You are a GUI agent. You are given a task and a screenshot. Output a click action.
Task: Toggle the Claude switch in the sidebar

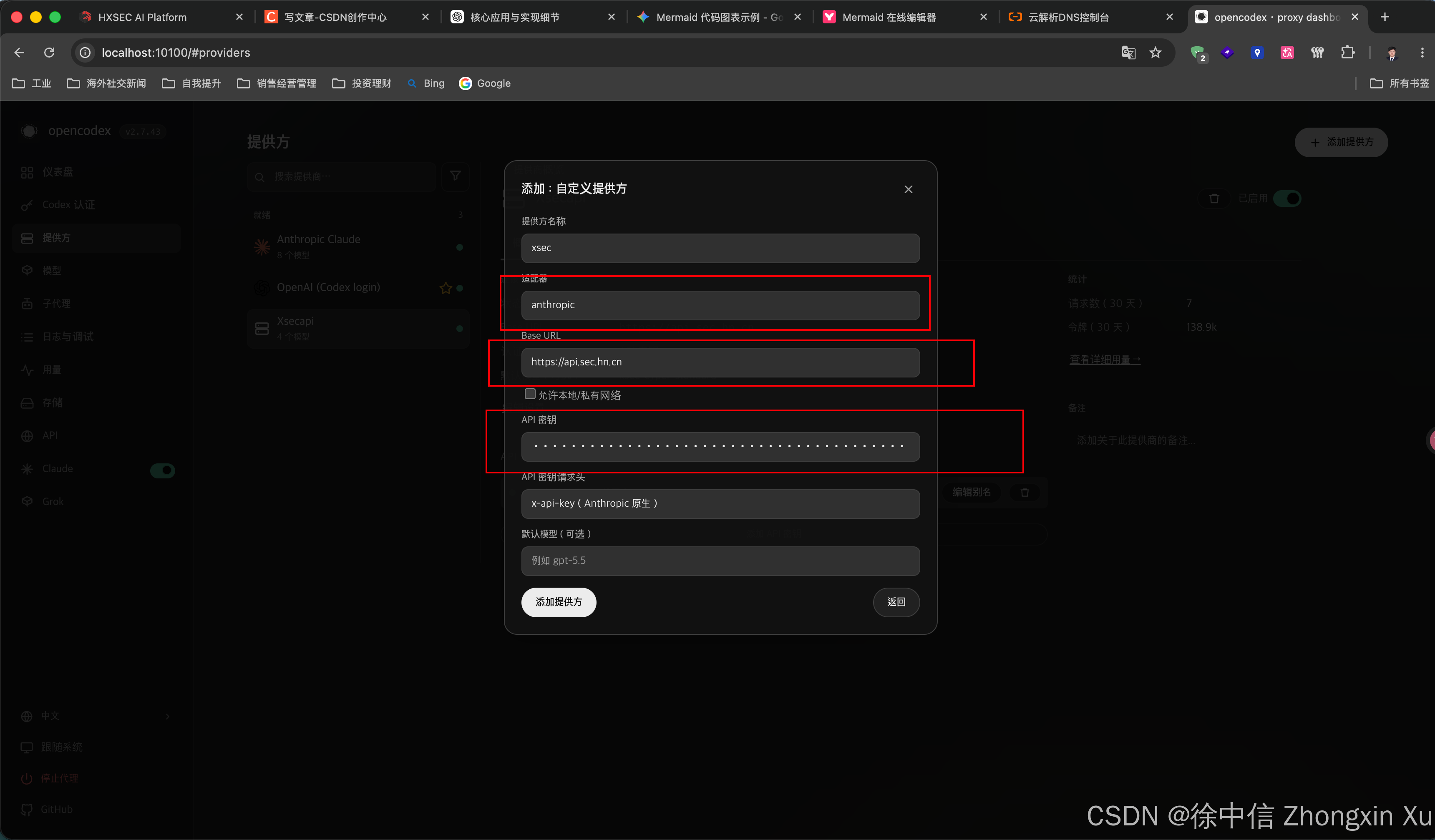[x=162, y=470]
